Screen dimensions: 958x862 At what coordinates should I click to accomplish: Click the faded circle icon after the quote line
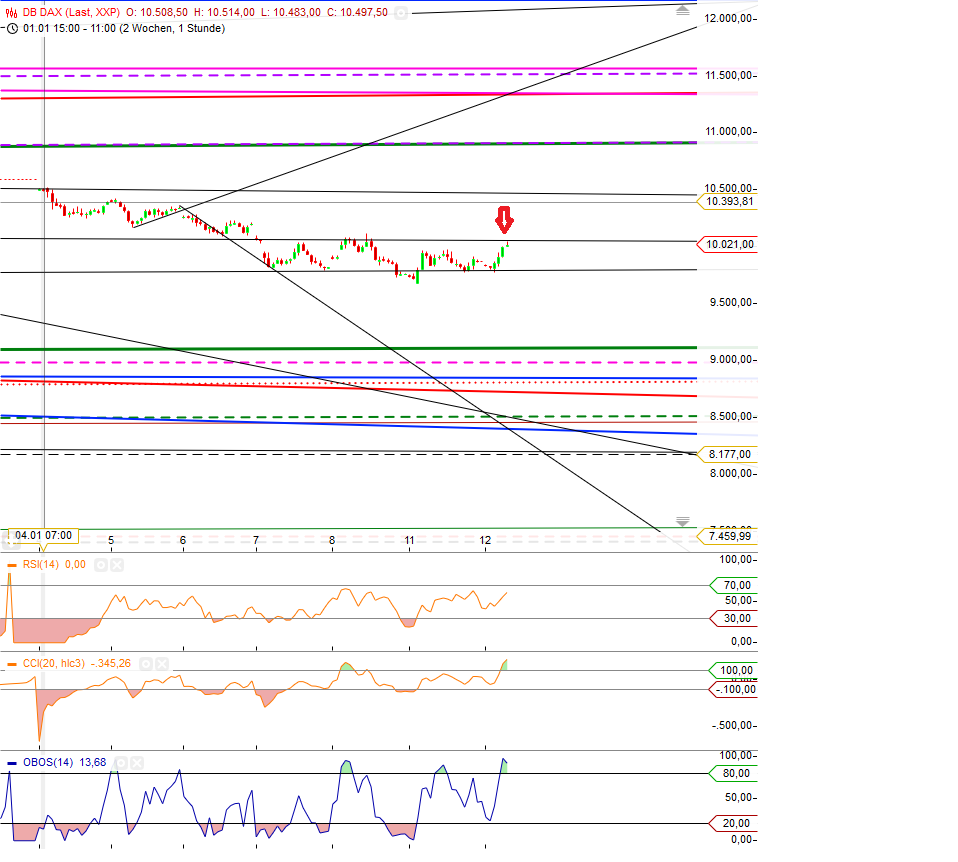(400, 13)
